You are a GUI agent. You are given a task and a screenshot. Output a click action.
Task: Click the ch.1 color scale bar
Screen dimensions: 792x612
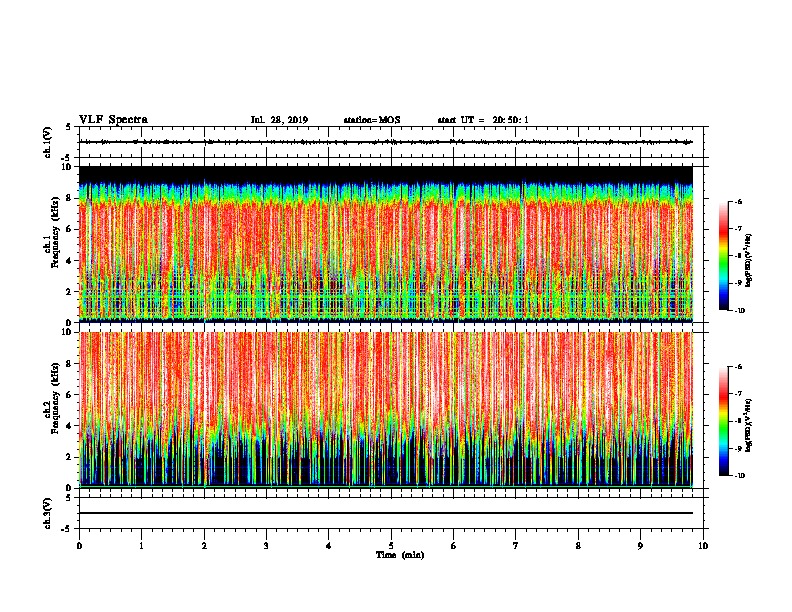[x=723, y=256]
